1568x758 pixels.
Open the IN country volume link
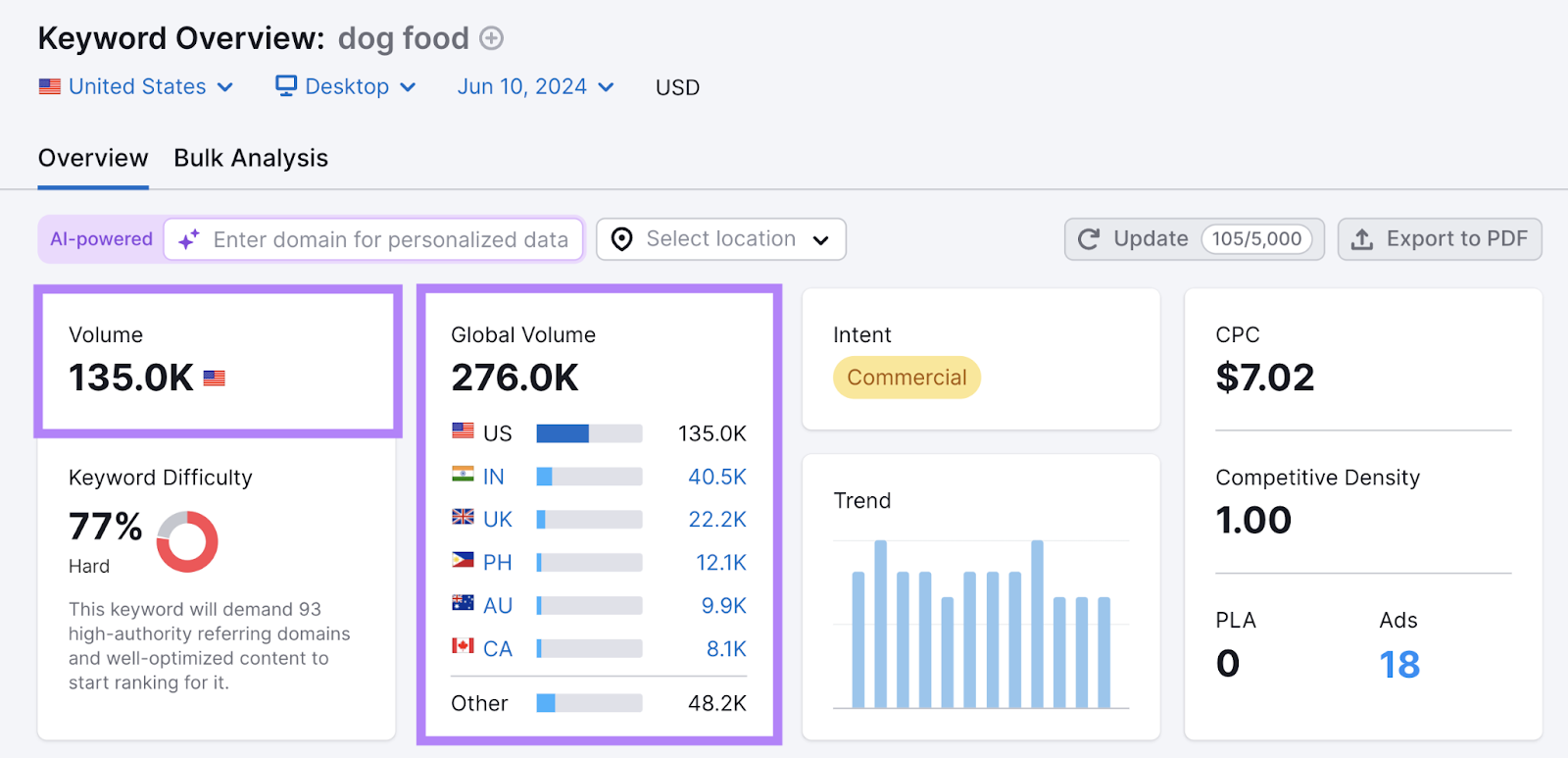(493, 477)
